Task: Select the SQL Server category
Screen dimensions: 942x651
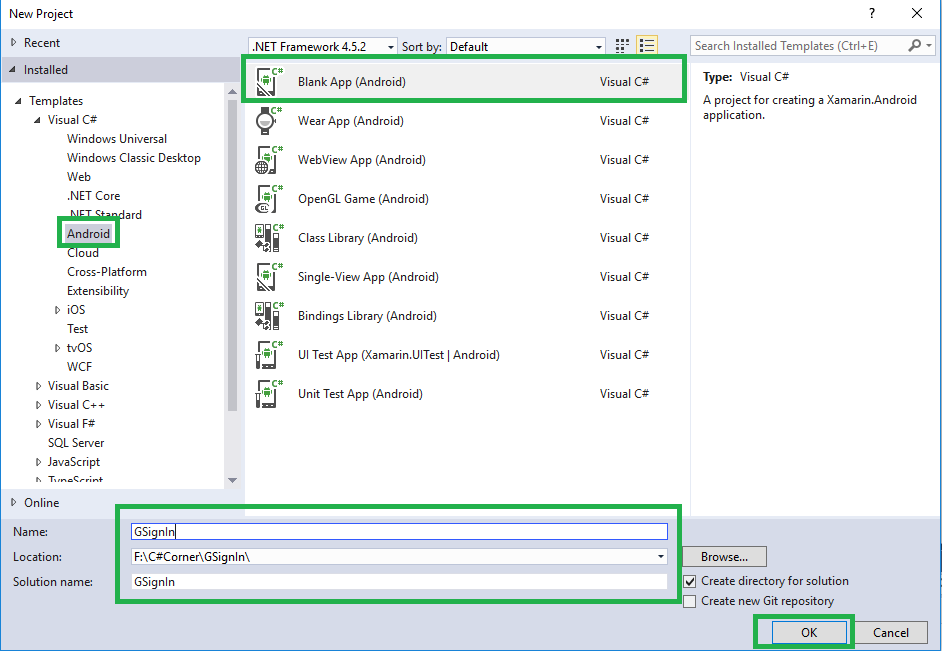Action: pyautogui.click(x=76, y=443)
